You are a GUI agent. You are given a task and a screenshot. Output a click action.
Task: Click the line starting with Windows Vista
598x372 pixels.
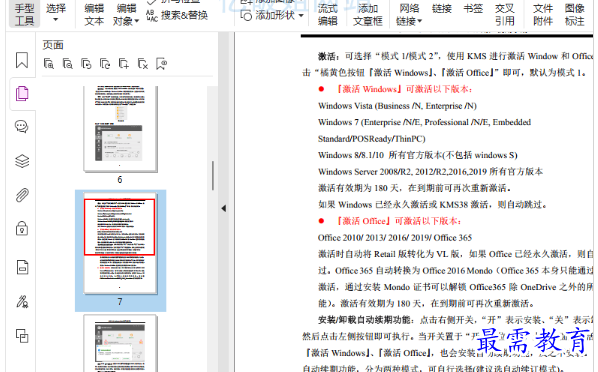tap(397, 106)
